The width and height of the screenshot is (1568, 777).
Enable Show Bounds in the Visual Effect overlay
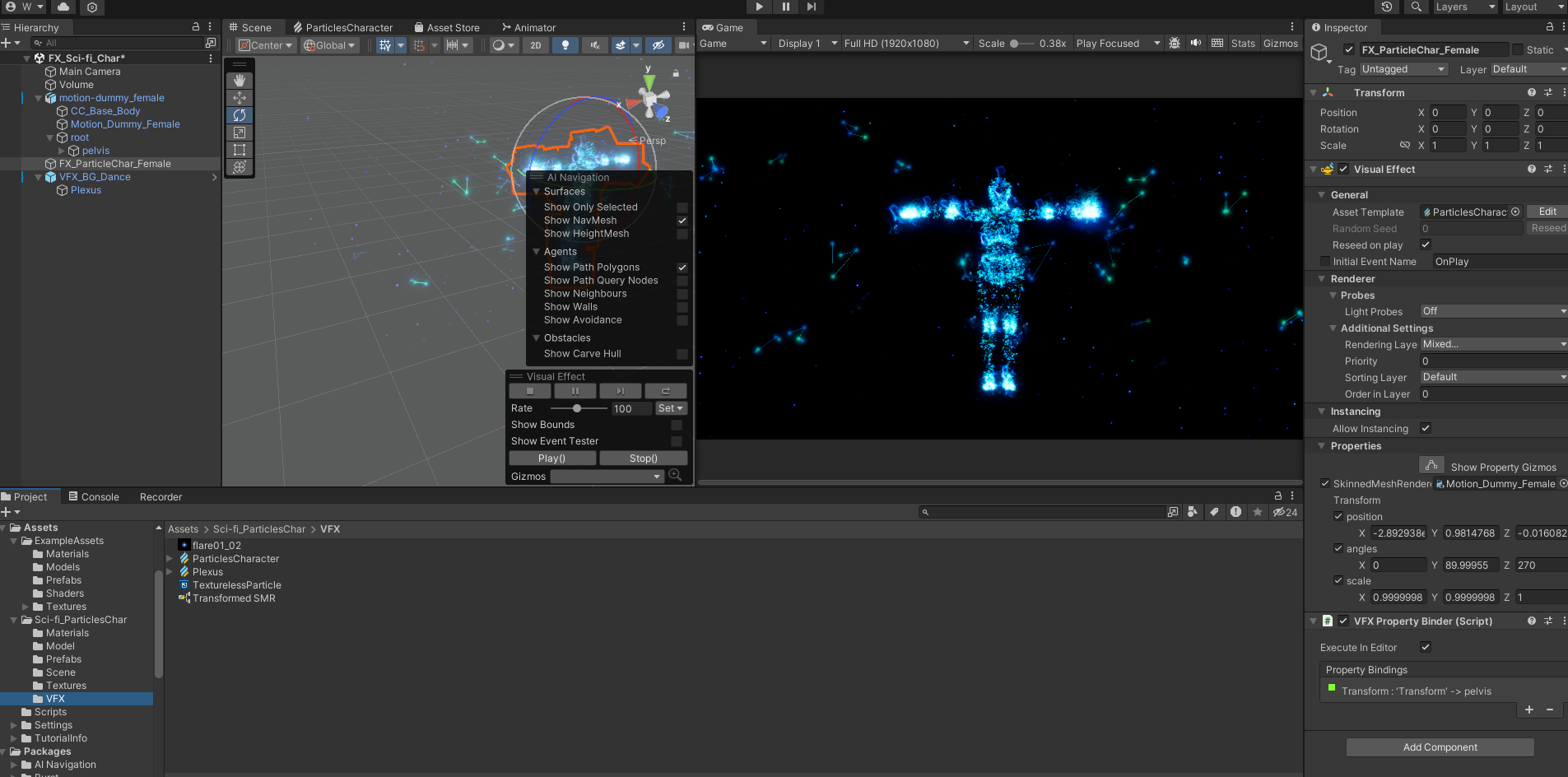pos(676,425)
